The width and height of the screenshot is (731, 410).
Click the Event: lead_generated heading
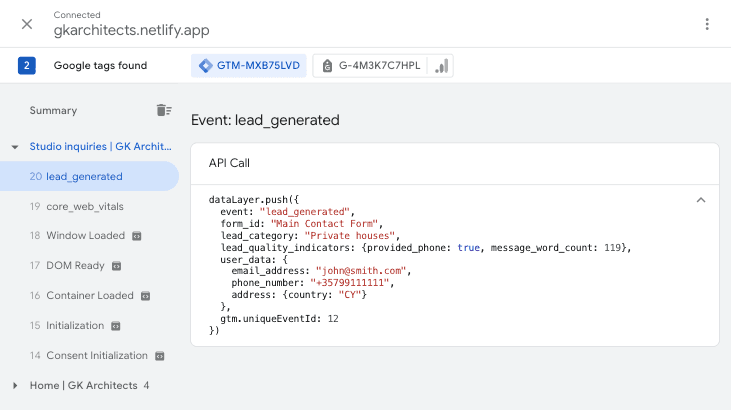pos(265,120)
